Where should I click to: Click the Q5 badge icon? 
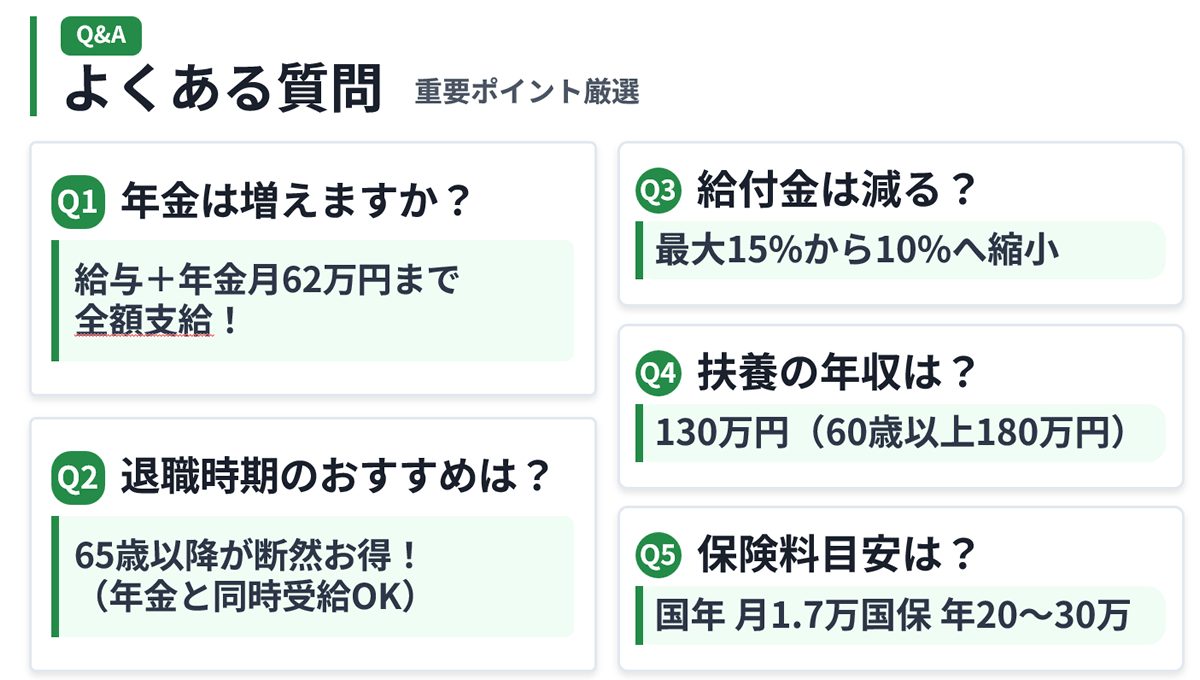point(658,555)
